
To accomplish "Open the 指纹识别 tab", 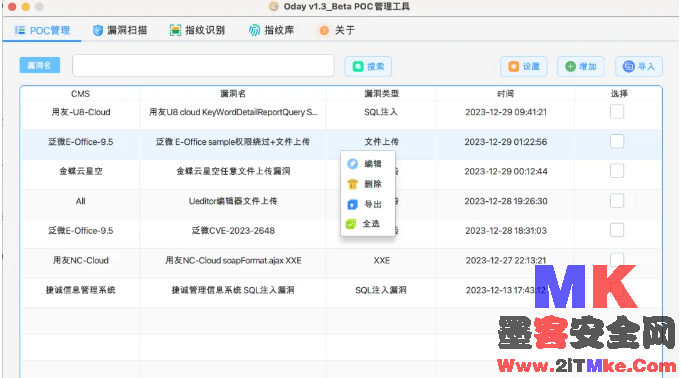I will coord(197,30).
